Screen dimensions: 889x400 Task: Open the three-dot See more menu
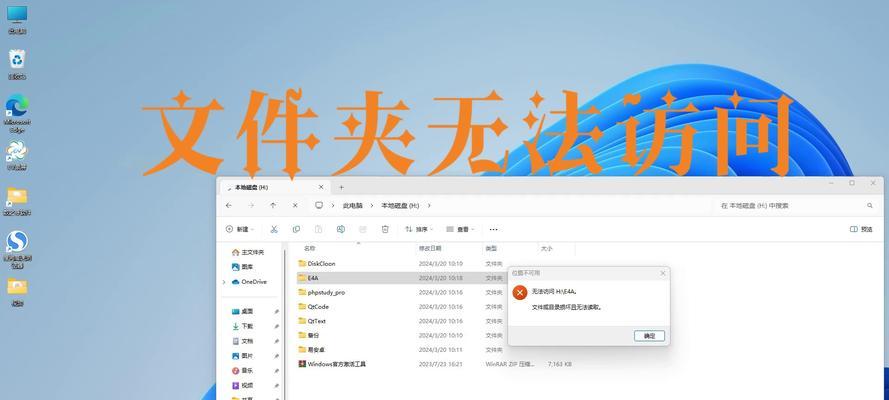(x=493, y=229)
